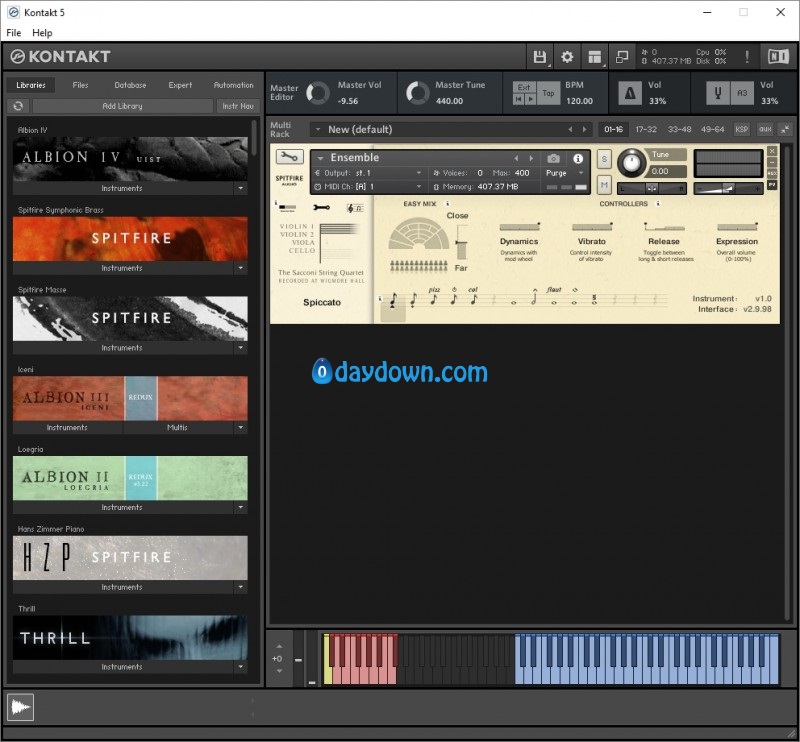The height and width of the screenshot is (742, 800).
Task: Switch to the Files tab
Action: coord(80,85)
